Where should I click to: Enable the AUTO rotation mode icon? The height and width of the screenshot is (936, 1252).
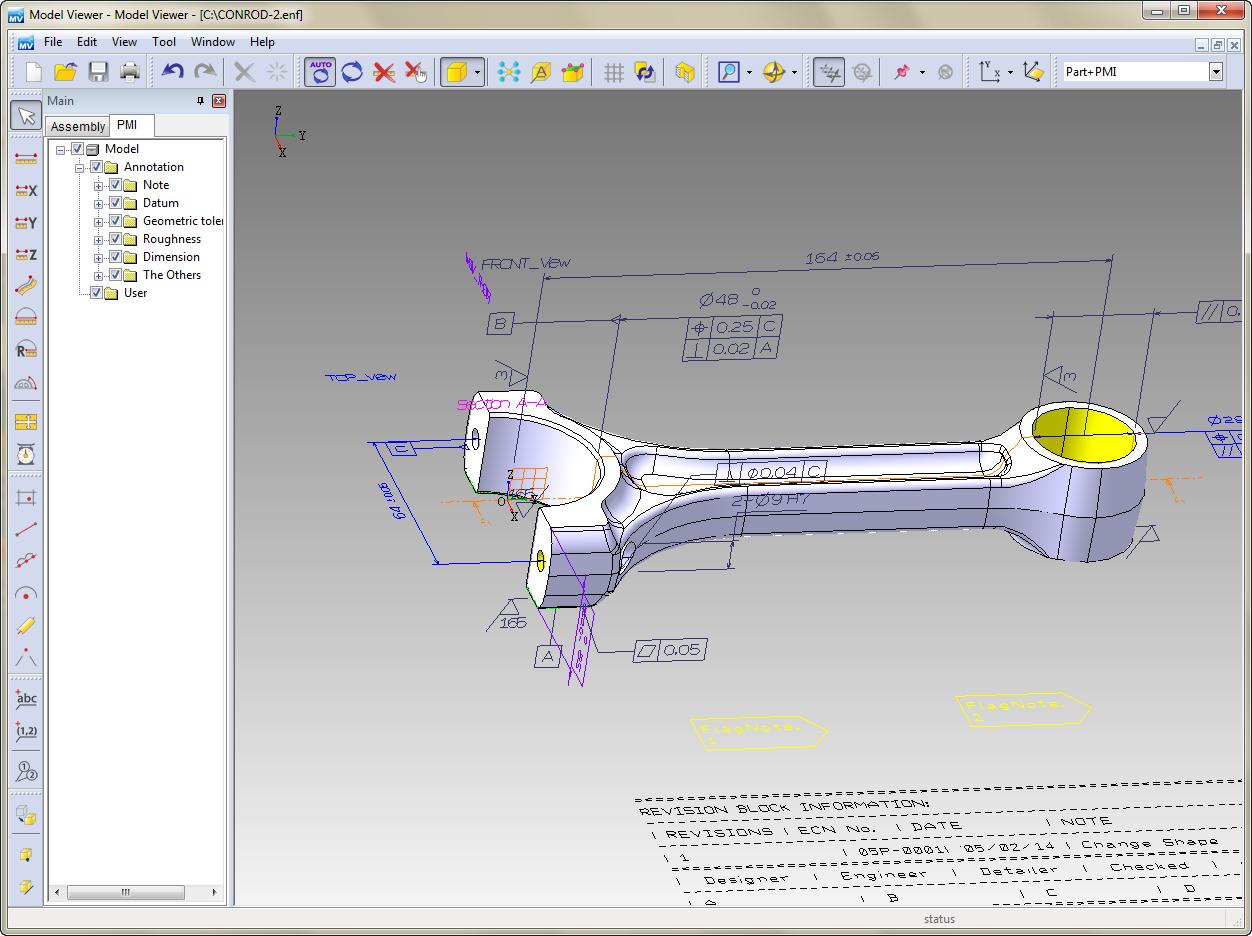[x=319, y=71]
